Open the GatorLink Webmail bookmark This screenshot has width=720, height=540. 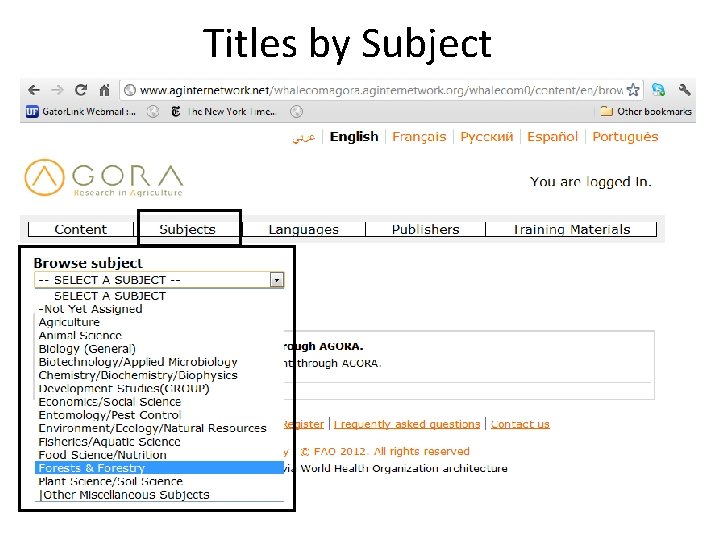pos(81,112)
